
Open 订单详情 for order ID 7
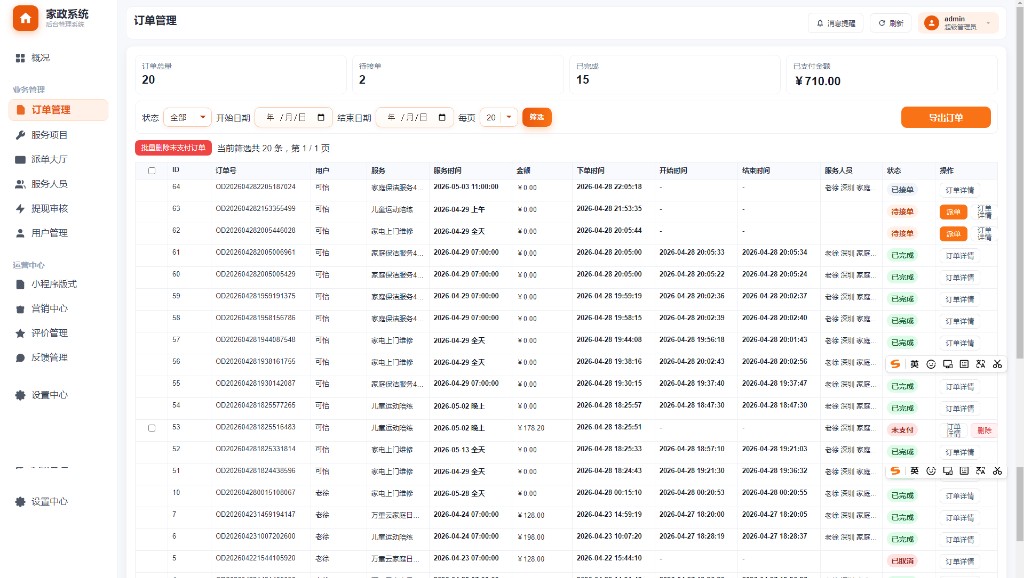[959, 517]
